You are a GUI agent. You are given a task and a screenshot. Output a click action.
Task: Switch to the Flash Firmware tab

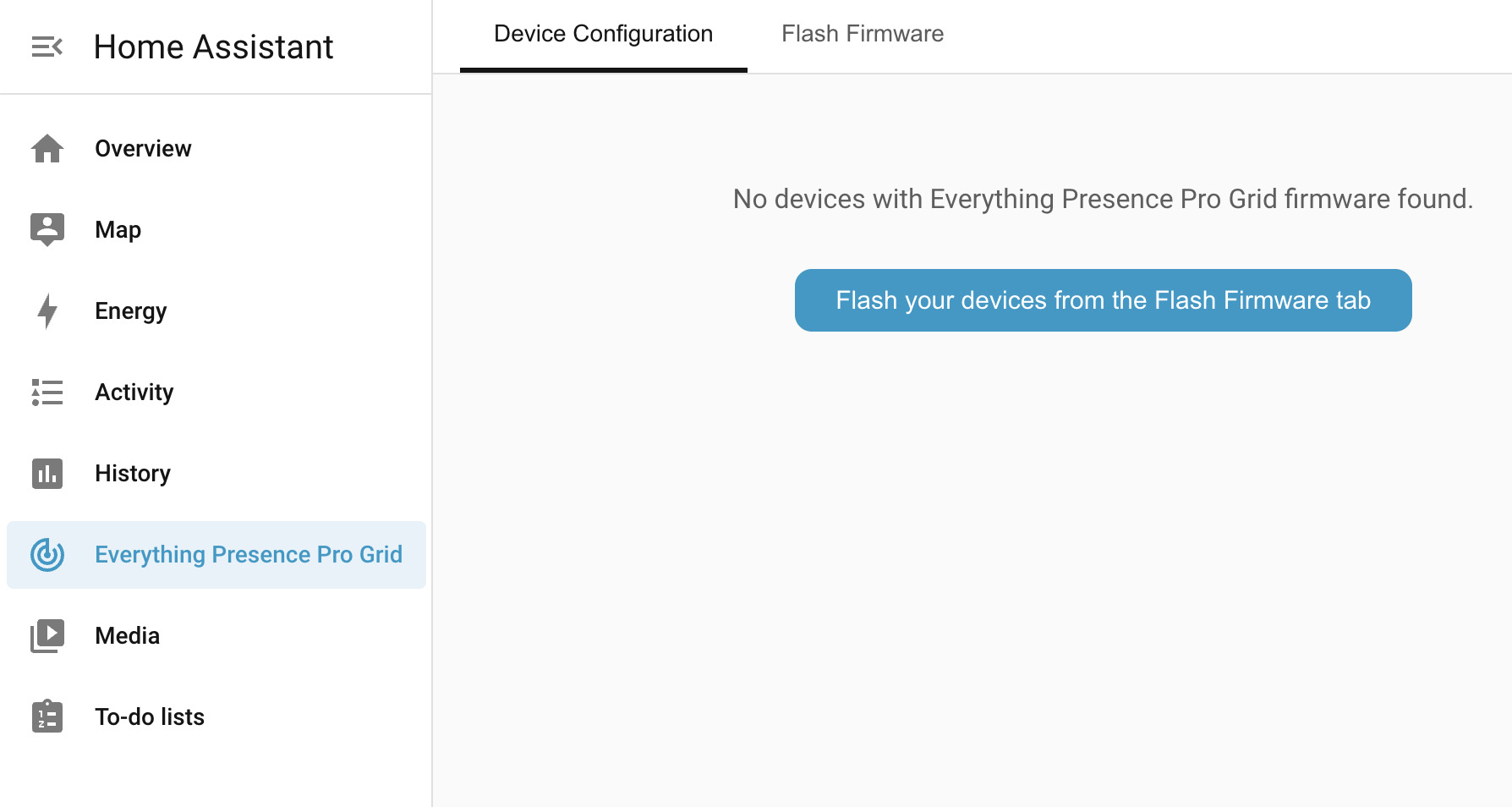click(x=863, y=34)
